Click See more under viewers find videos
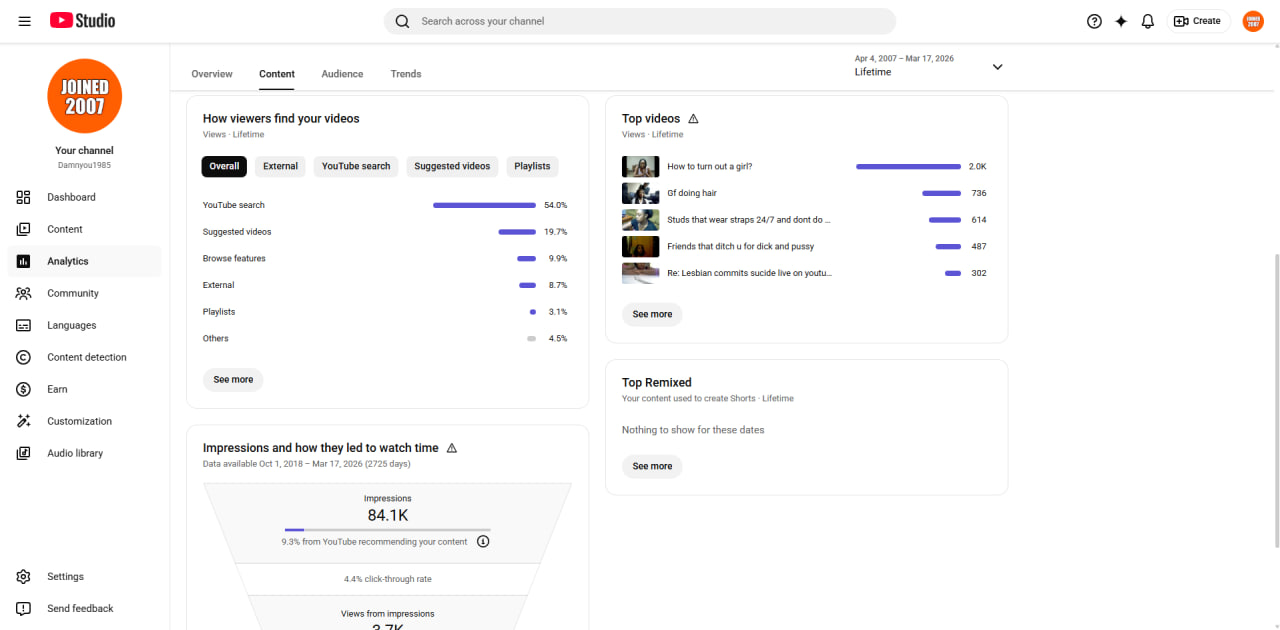The width and height of the screenshot is (1280, 630). pos(233,380)
